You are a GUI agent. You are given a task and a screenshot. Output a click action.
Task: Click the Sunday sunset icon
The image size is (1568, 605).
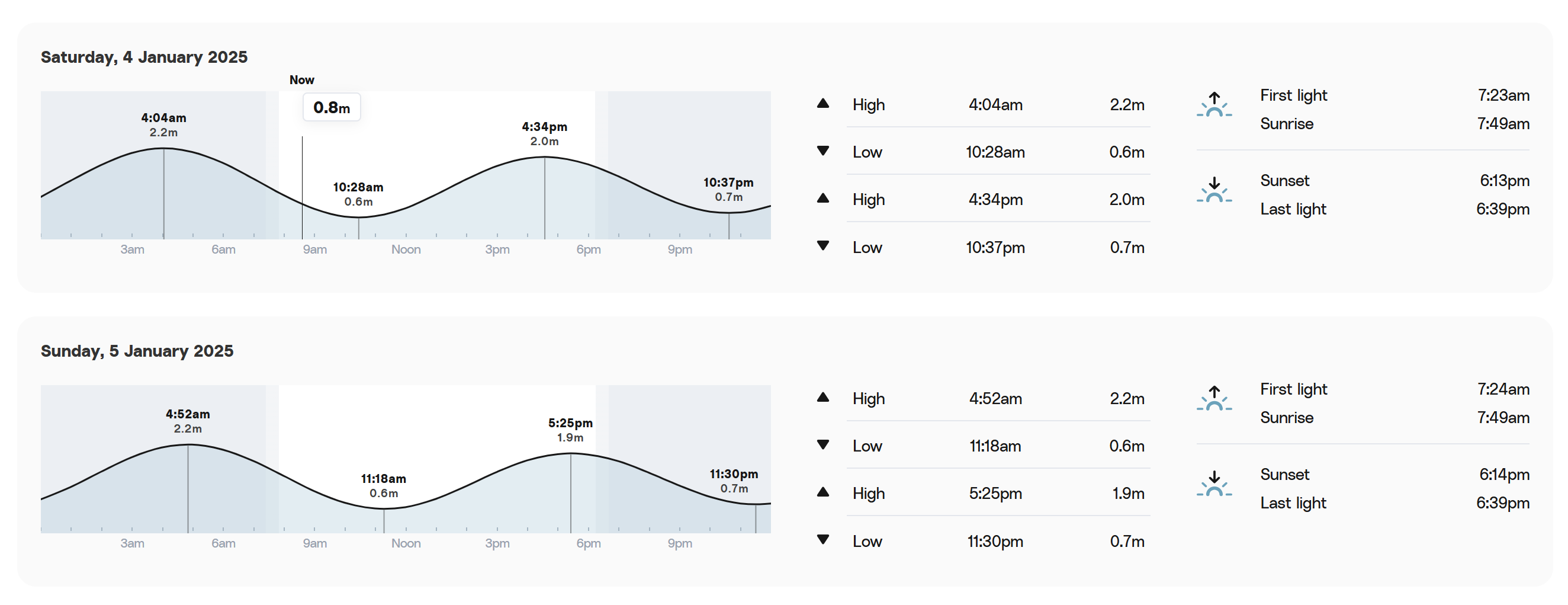pyautogui.click(x=1214, y=483)
